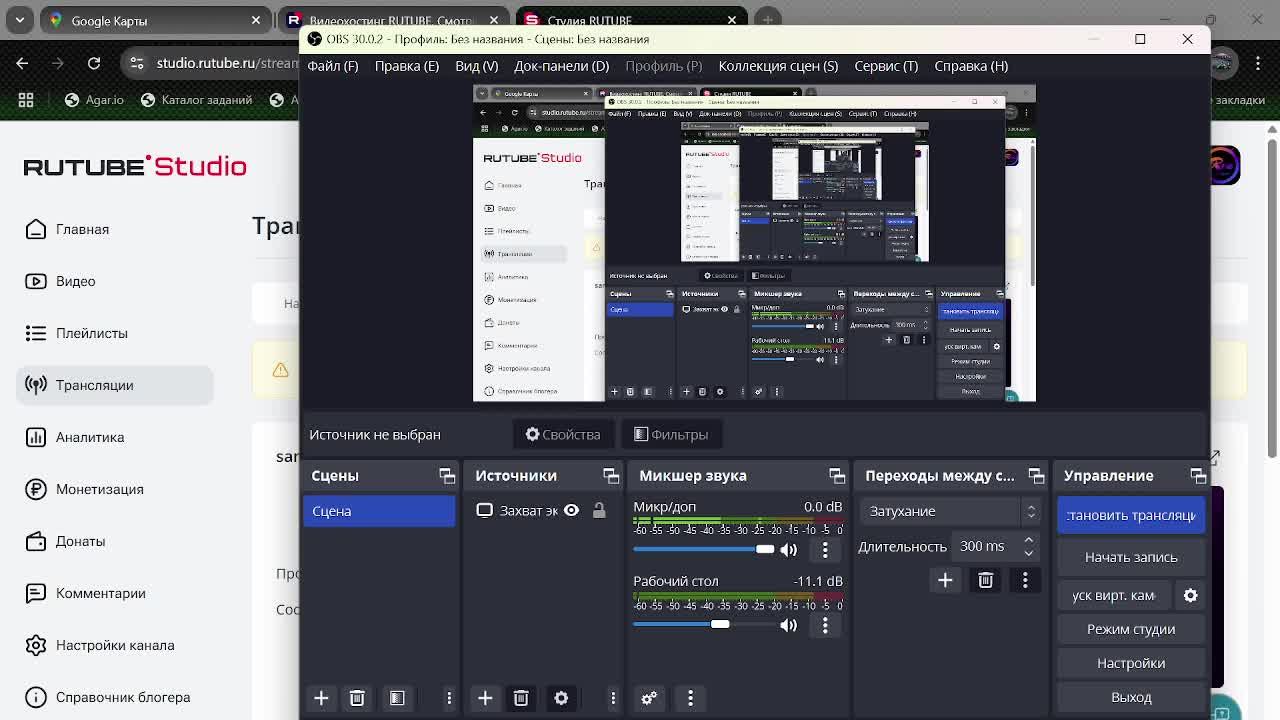Mute the Микр/доп audio channel
Viewport: 1280px width, 720px height.
tap(789, 549)
